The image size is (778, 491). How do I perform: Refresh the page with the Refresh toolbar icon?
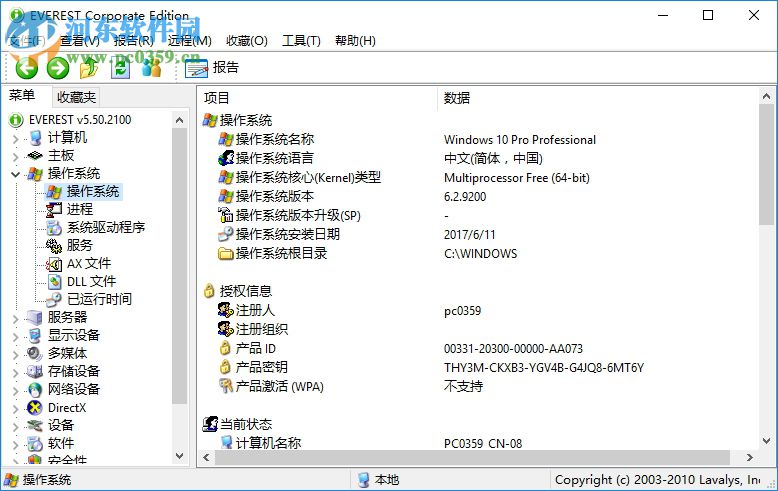(120, 68)
